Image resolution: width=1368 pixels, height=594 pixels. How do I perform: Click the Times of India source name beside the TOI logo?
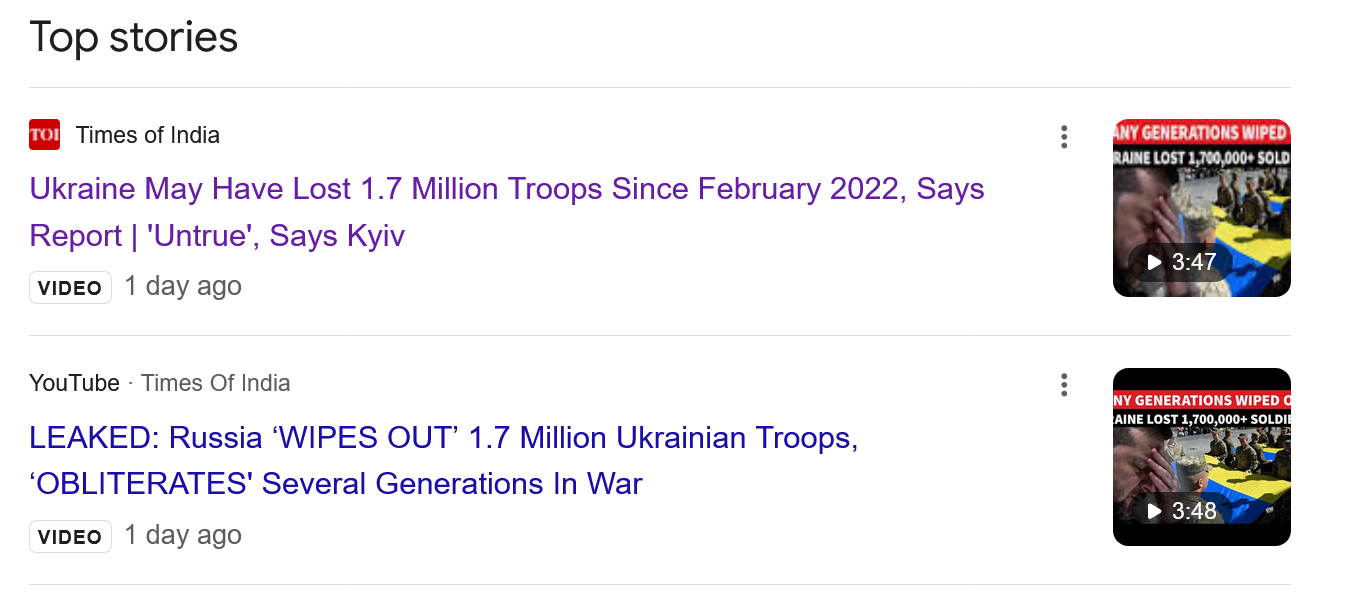click(148, 135)
